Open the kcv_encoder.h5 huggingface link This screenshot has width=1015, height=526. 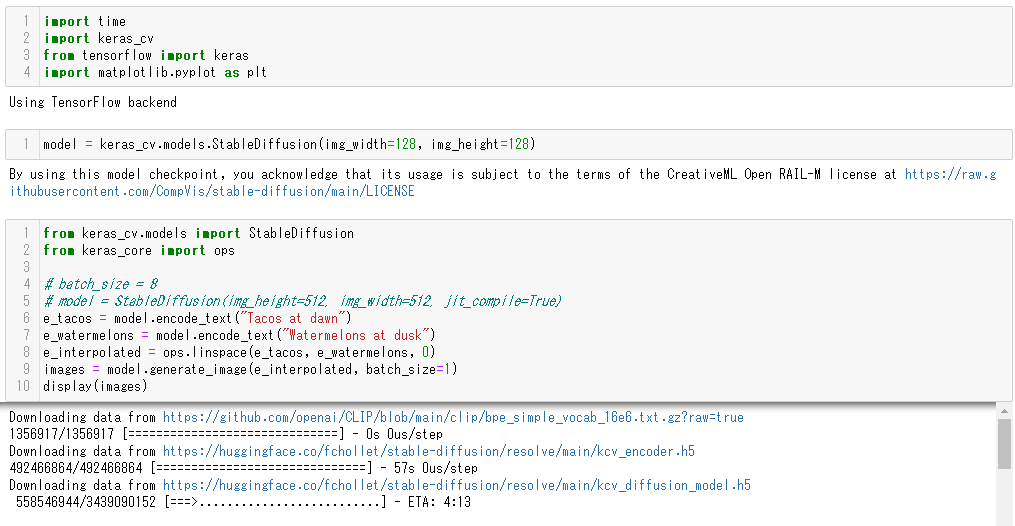pyautogui.click(x=429, y=451)
